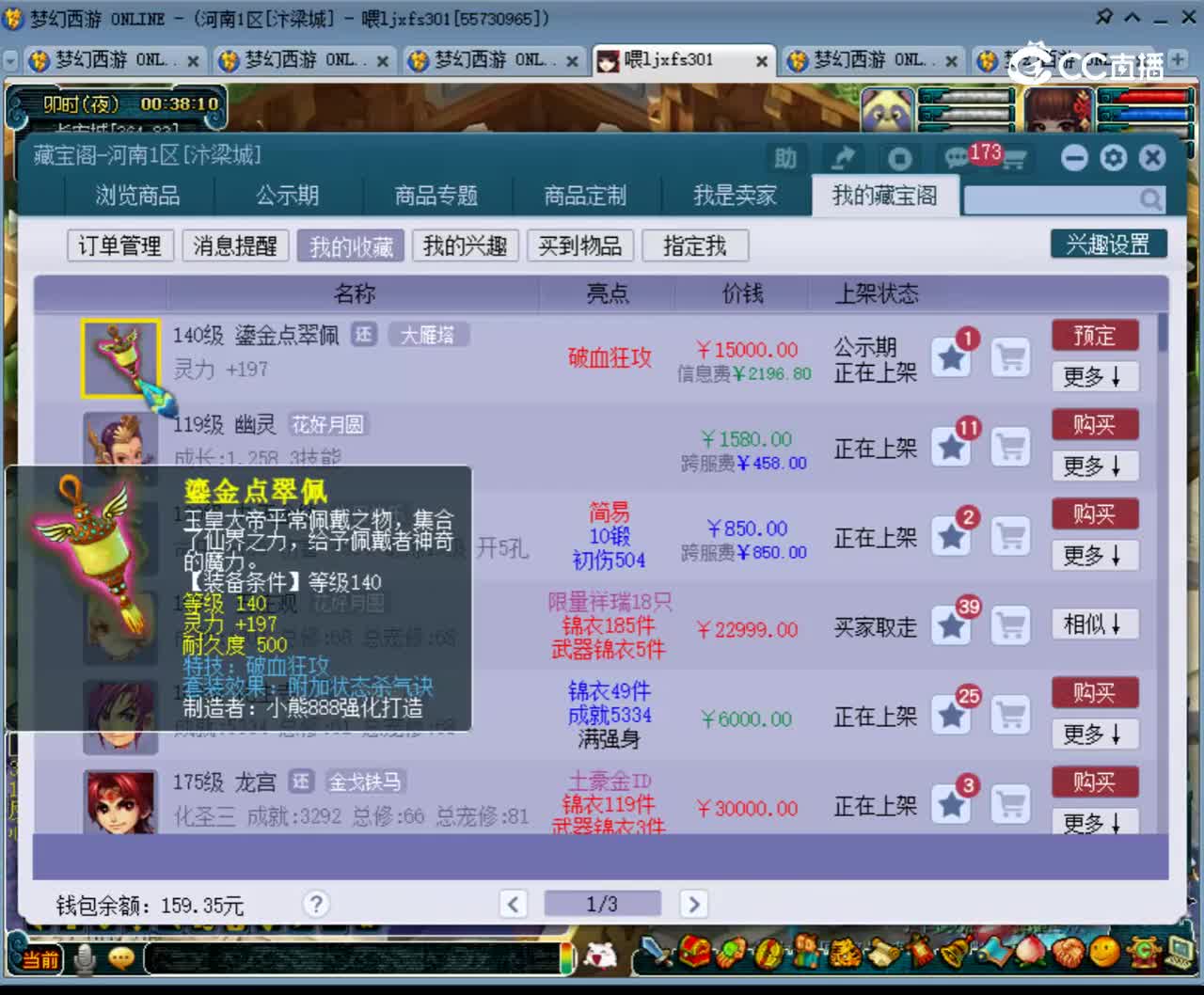Image resolution: width=1204 pixels, height=995 pixels.
Task: Open the 商品专题 tab
Action: click(x=436, y=196)
